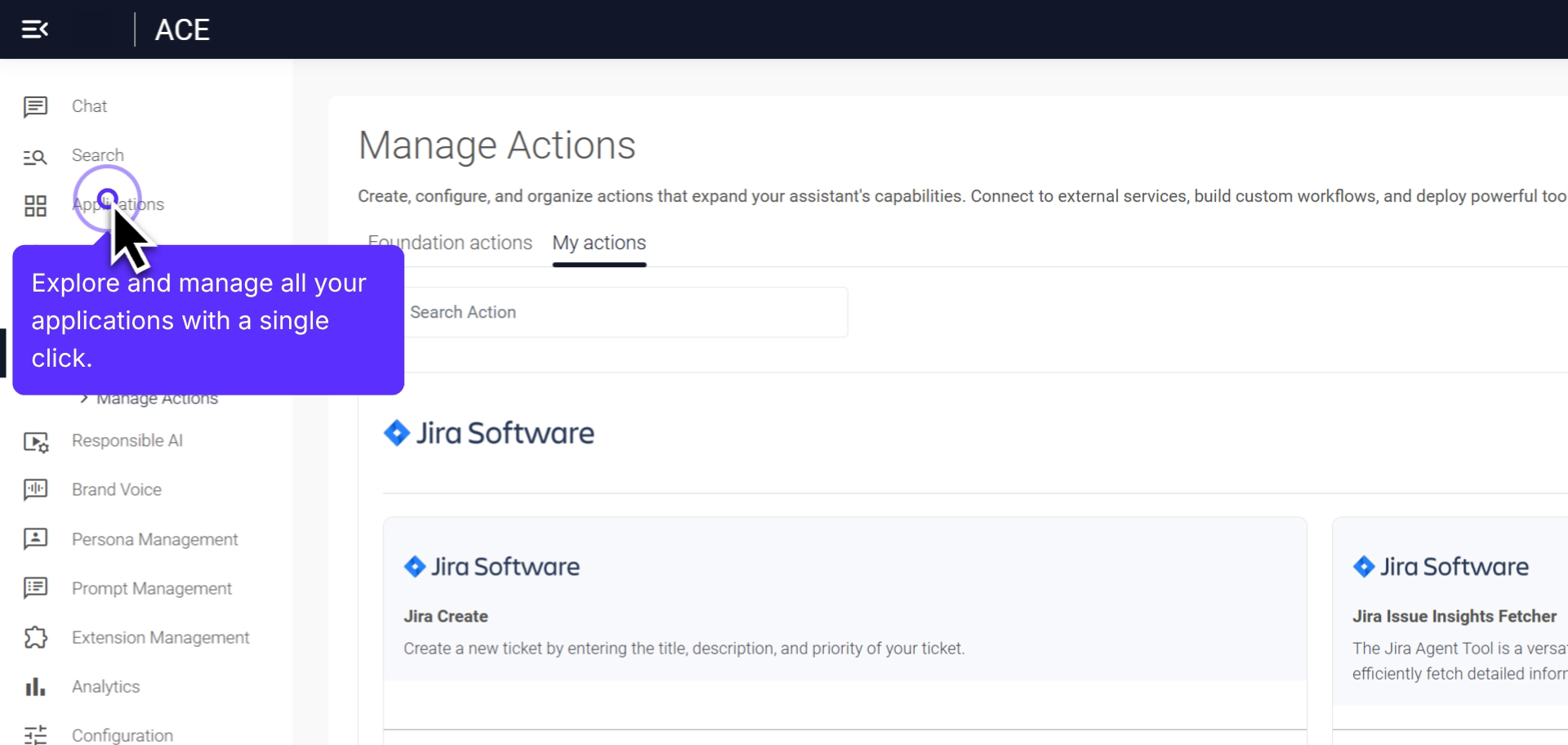The image size is (1568, 745).
Task: Click the Persona Management icon
Action: (x=35, y=539)
